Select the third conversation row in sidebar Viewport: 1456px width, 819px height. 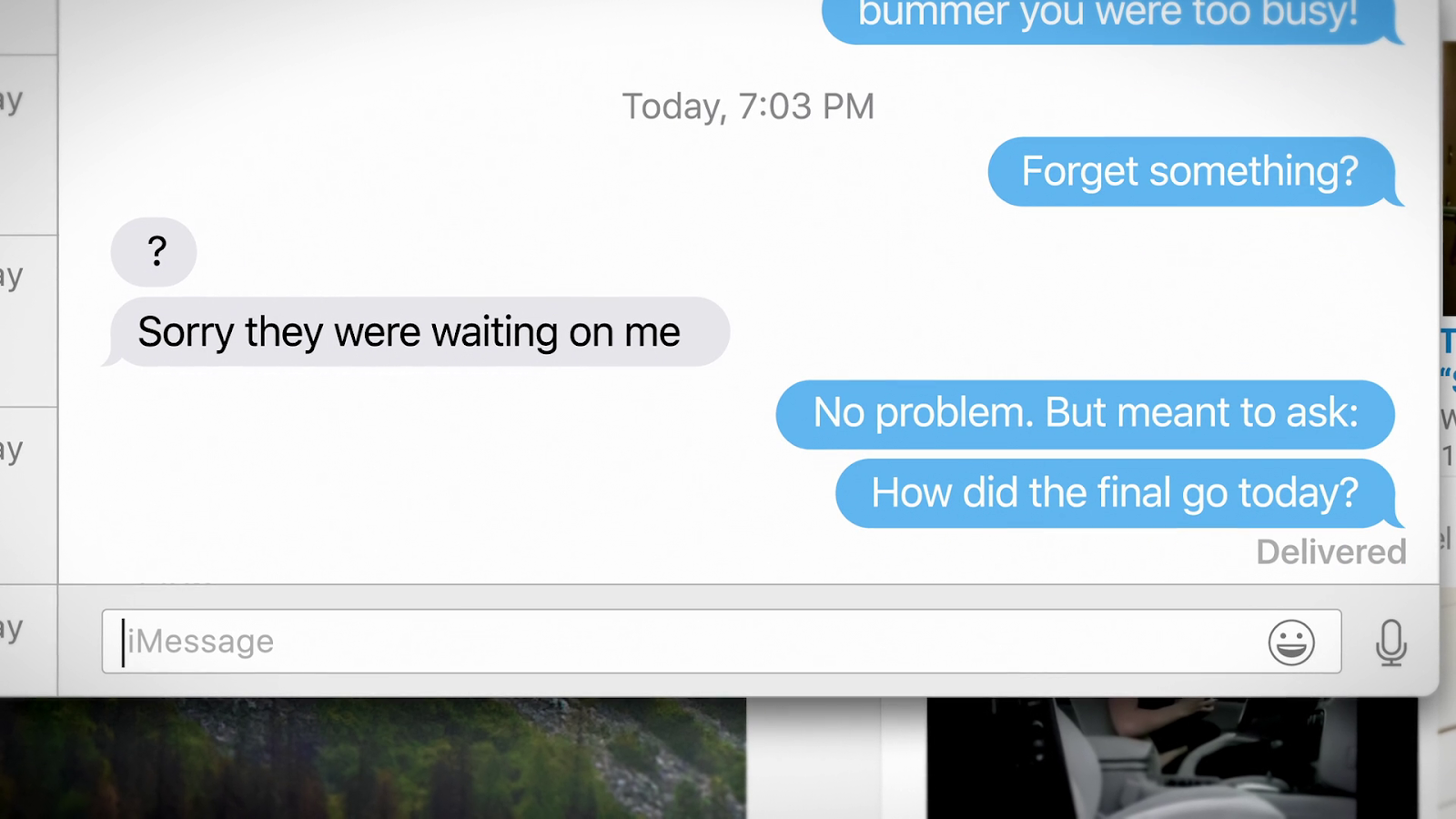click(28, 495)
